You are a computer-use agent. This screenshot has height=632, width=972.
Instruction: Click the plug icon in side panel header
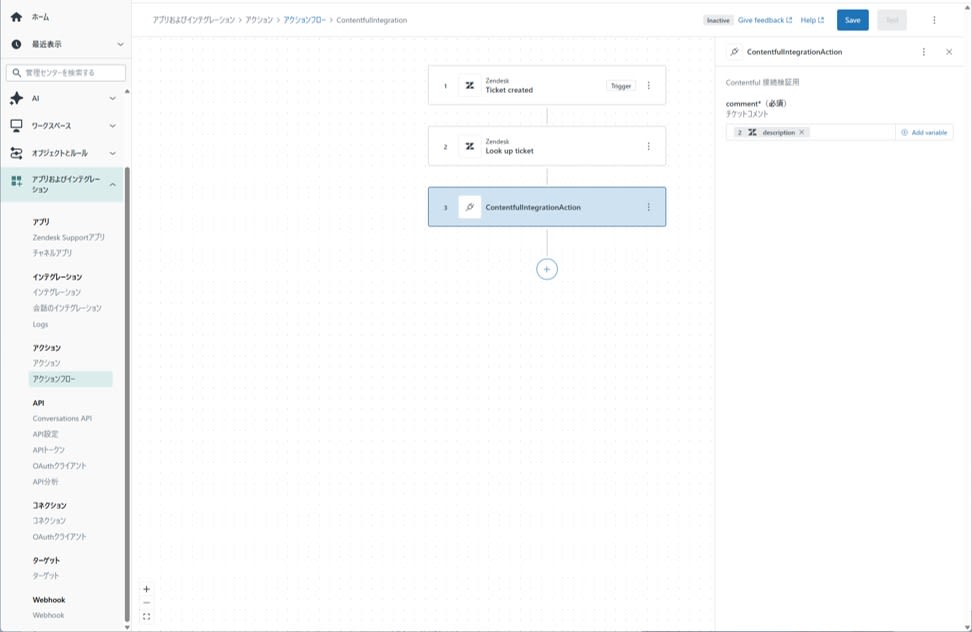735,52
